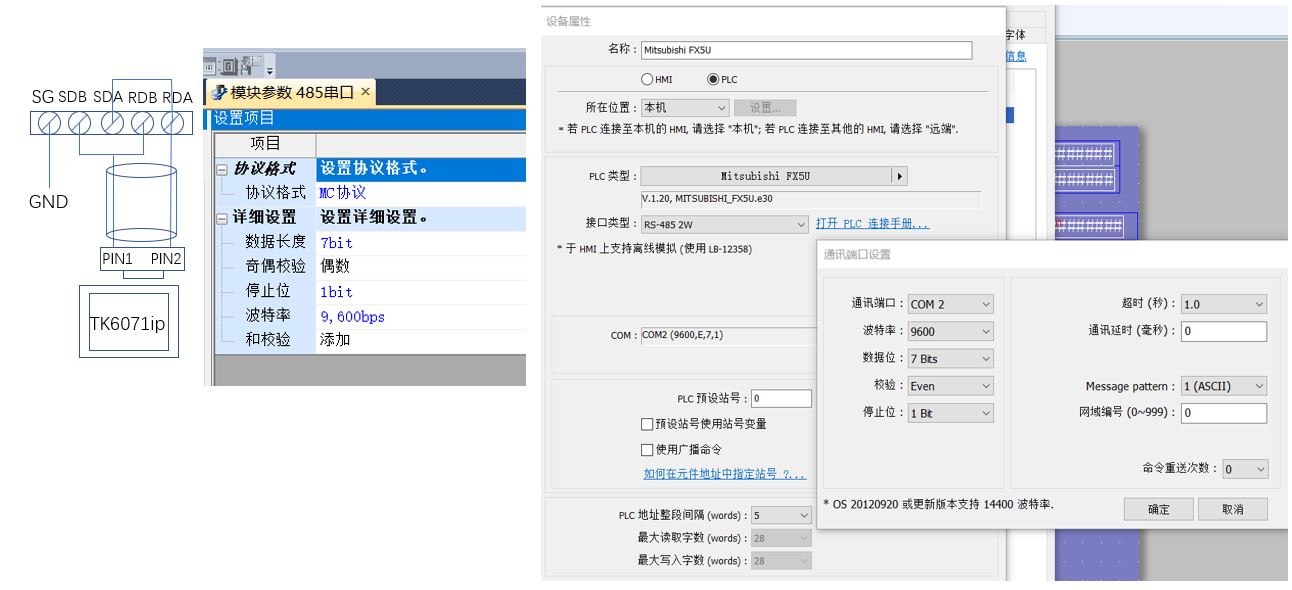Open the 校验 Even dropdown
1292x590 pixels.
[x=986, y=386]
